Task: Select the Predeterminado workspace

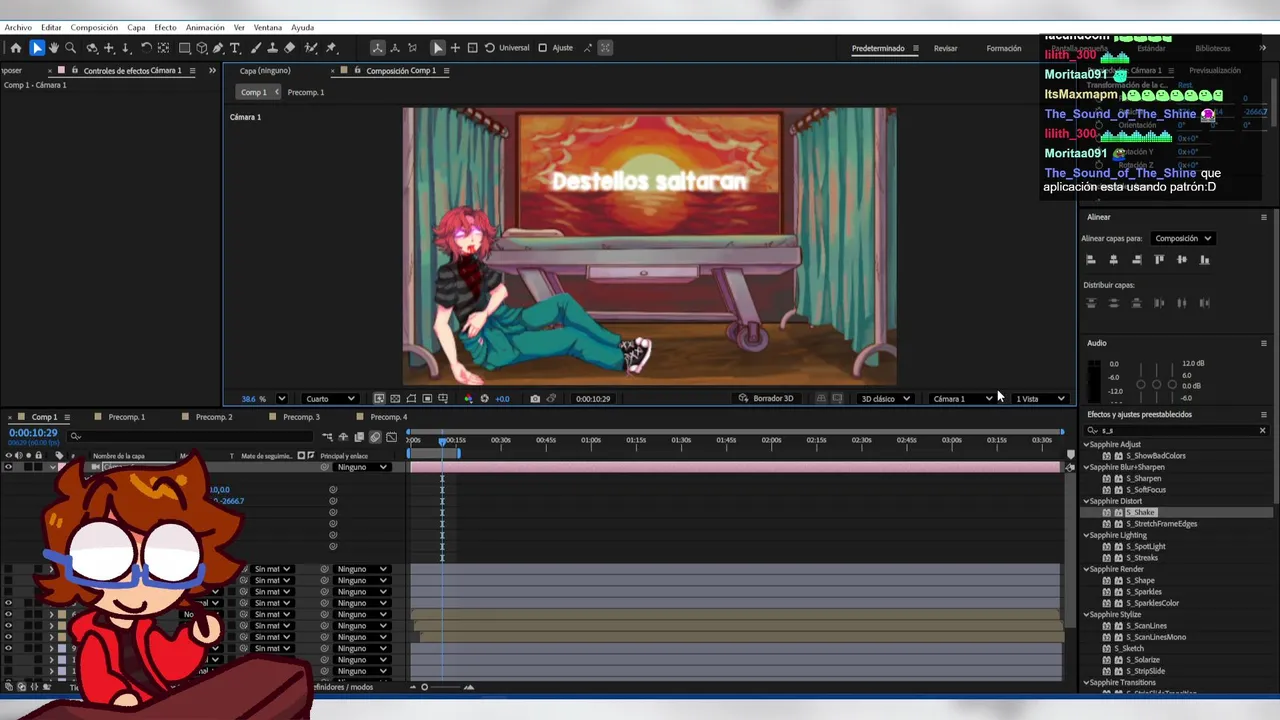Action: (878, 48)
